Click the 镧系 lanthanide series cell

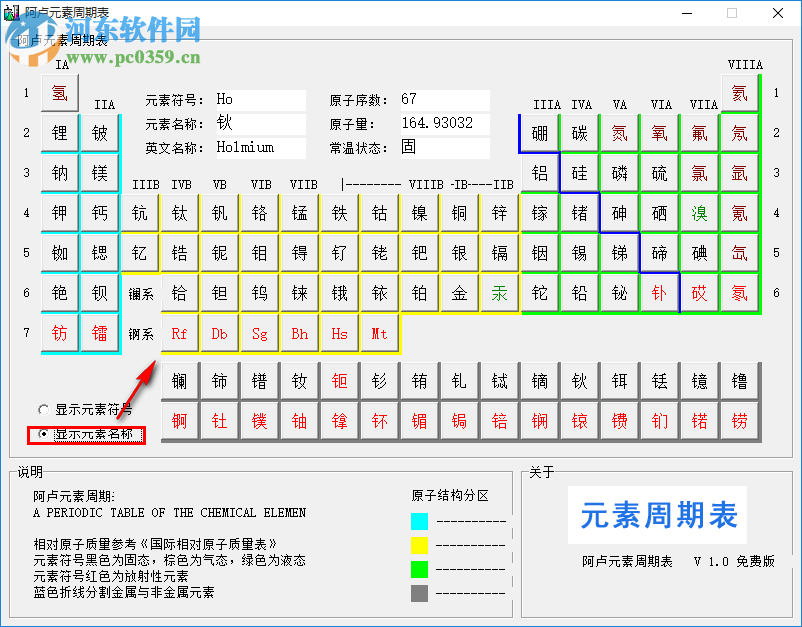140,292
